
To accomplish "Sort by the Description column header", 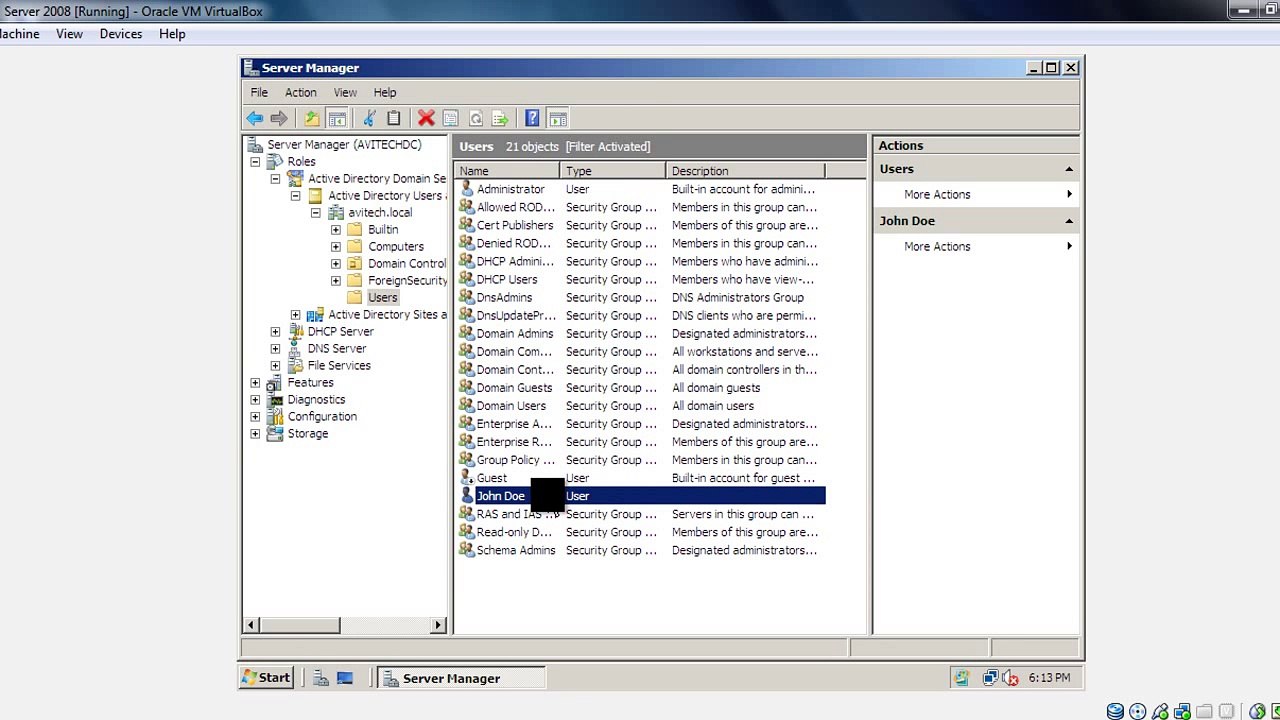I will (745, 171).
